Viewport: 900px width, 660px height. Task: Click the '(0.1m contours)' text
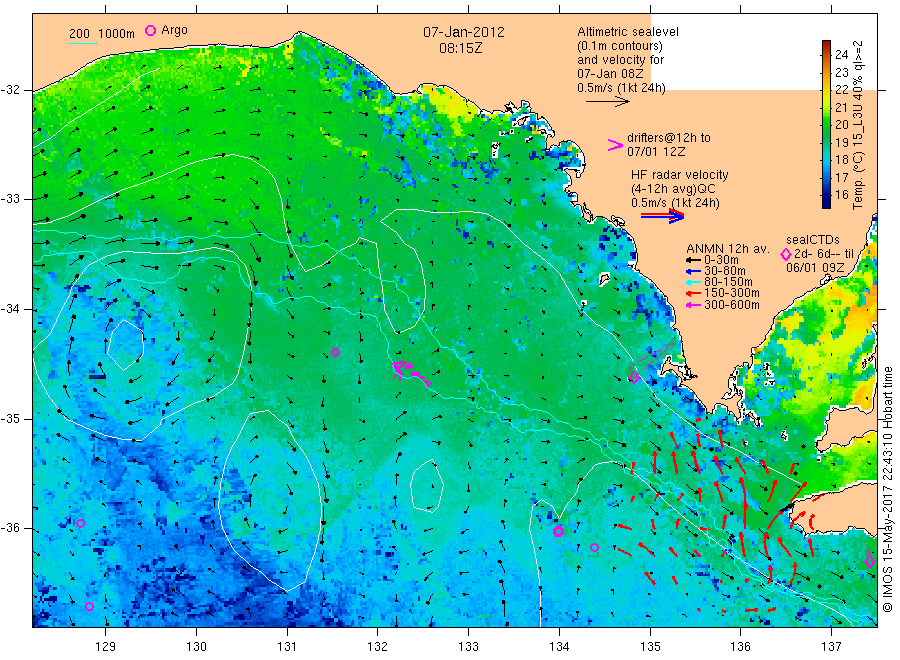[620, 46]
